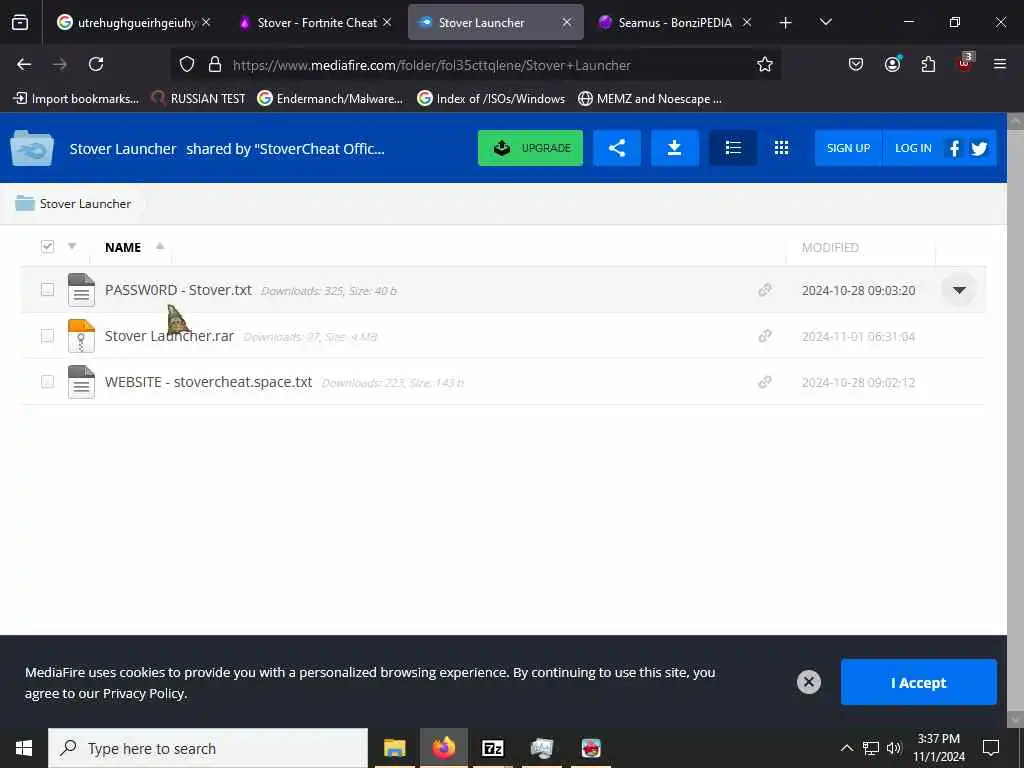1024x768 pixels.
Task: Open the Windows Start menu
Action: coord(24,748)
